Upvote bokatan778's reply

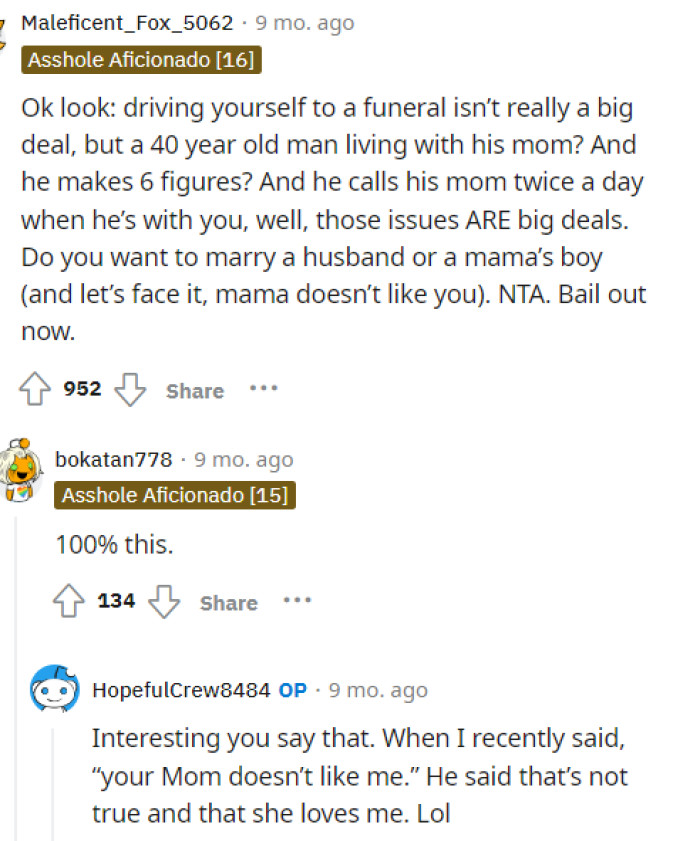pyautogui.click(x=67, y=600)
